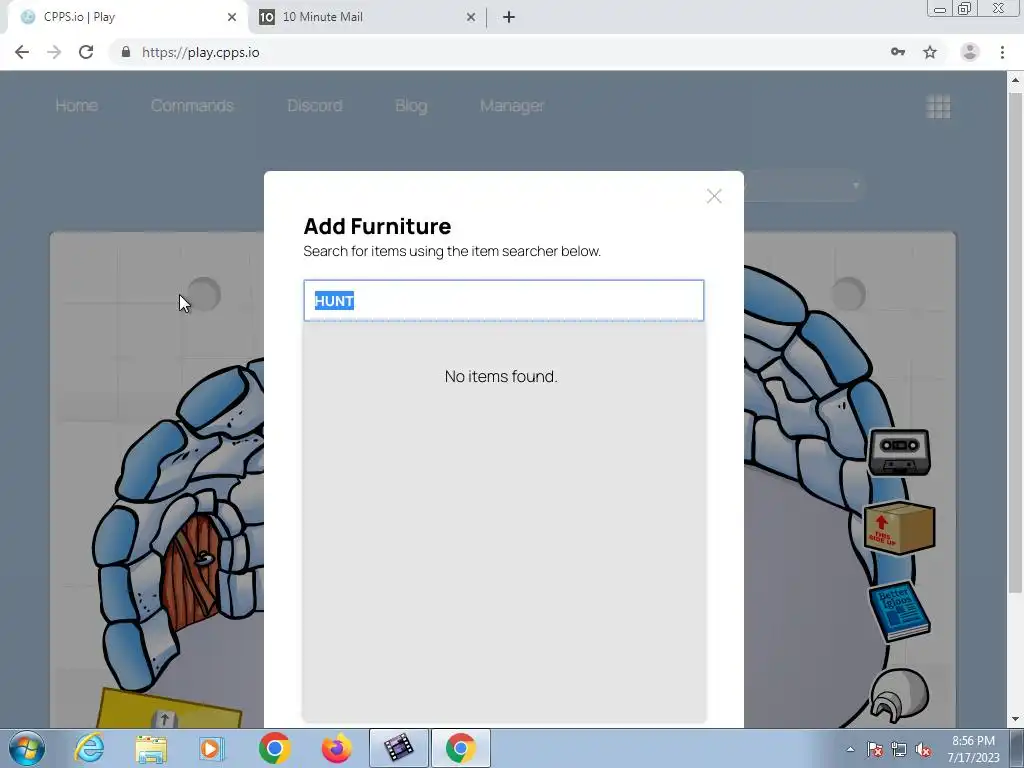The width and height of the screenshot is (1024, 768).
Task: Click the scrollbar up arrow
Action: pos(1015,81)
